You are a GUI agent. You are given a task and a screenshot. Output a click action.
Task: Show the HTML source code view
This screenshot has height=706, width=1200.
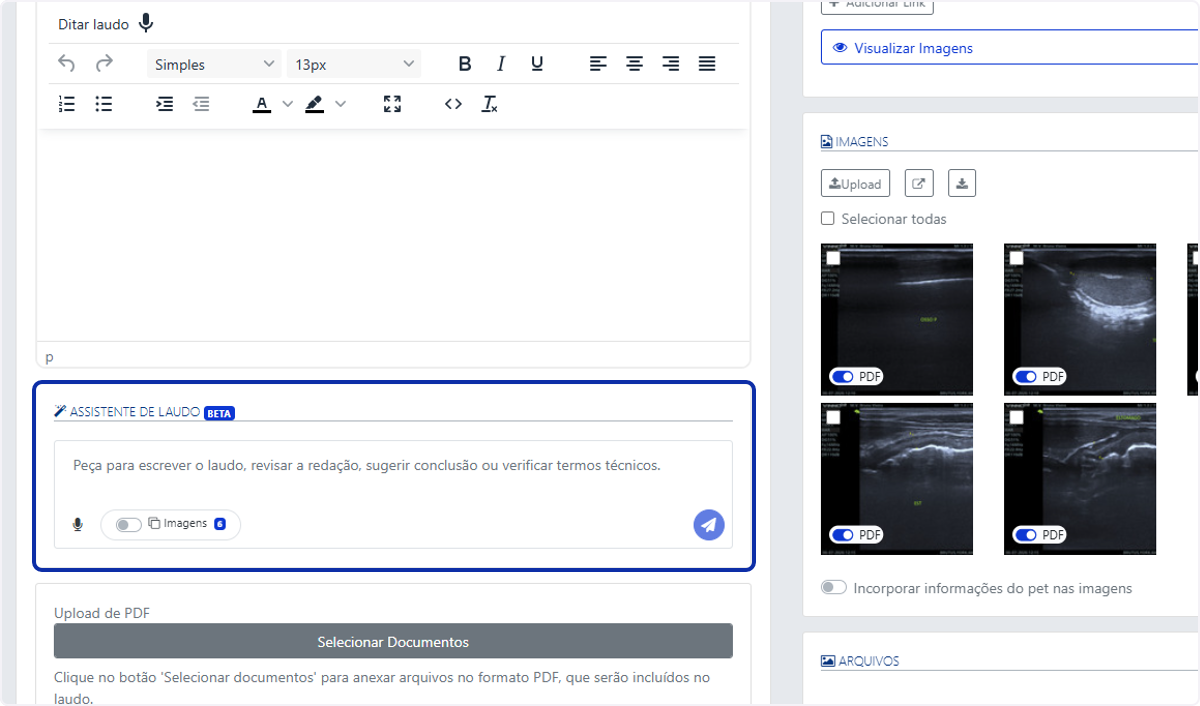pyautogui.click(x=453, y=103)
